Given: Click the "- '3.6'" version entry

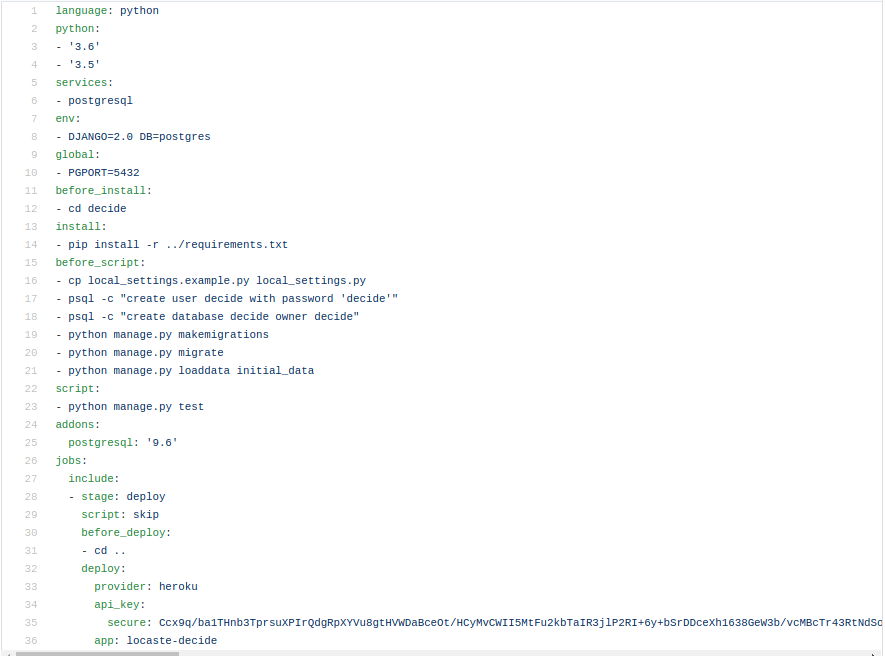Looking at the screenshot, I should [x=78, y=47].
